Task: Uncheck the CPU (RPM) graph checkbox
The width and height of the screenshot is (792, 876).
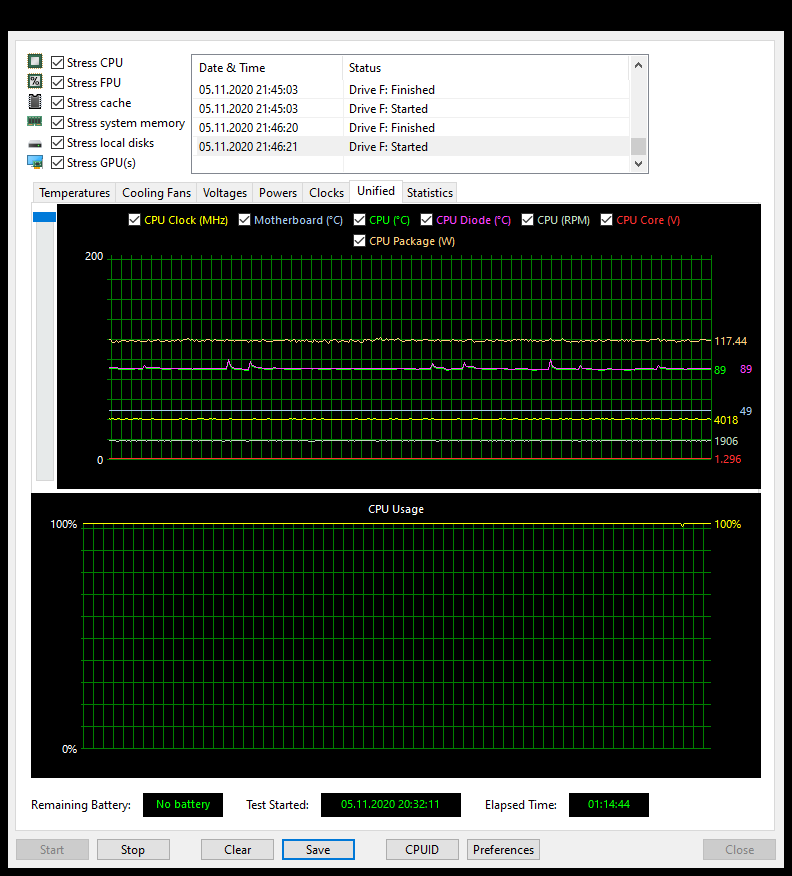Action: coord(527,220)
